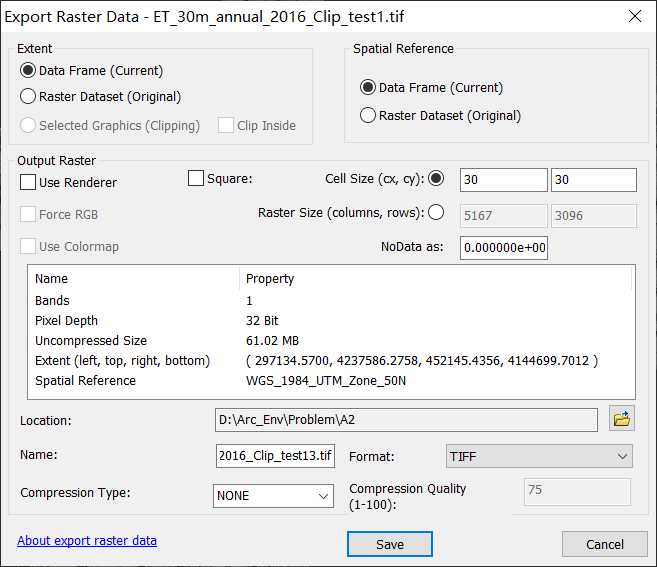Click the Cancel button
The image size is (657, 567).
605,544
